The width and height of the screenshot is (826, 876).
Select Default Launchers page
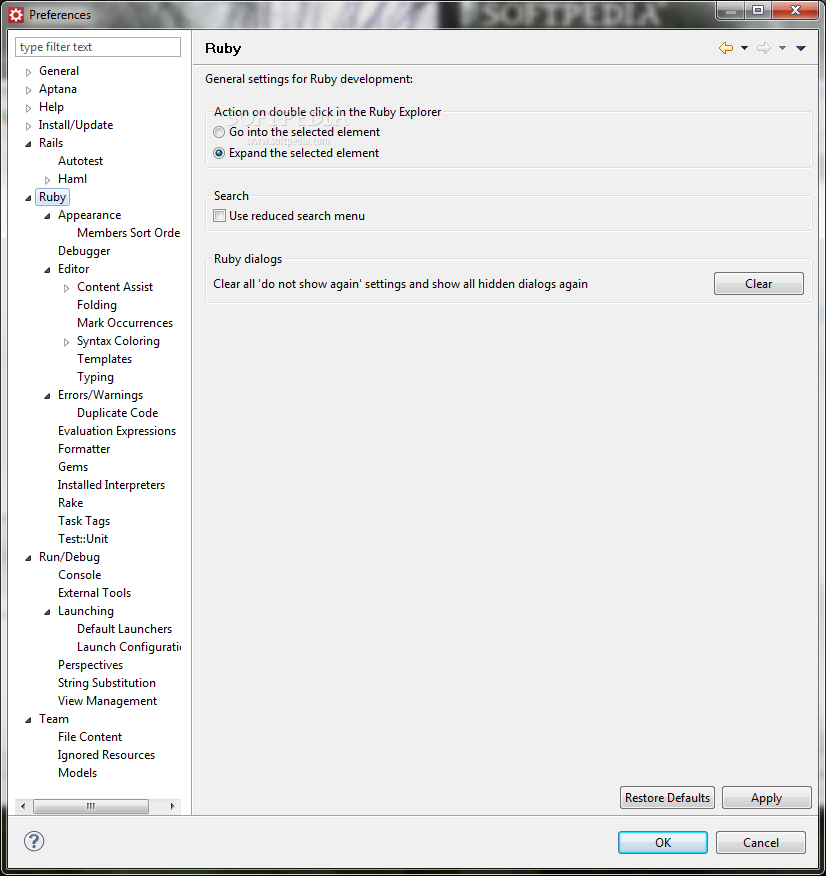125,629
